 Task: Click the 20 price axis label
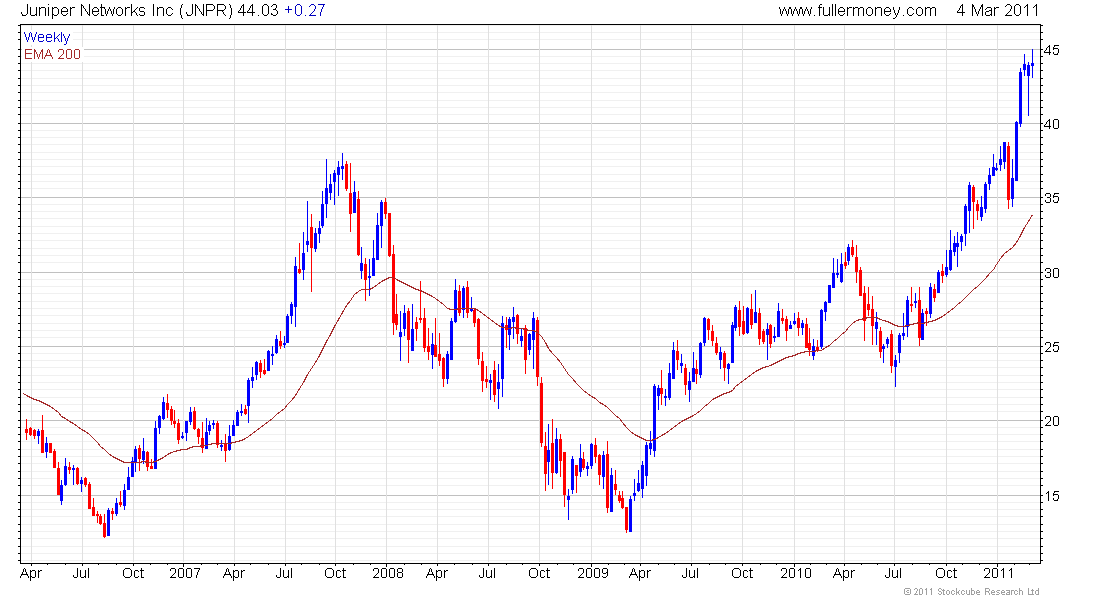pyautogui.click(x=1052, y=421)
